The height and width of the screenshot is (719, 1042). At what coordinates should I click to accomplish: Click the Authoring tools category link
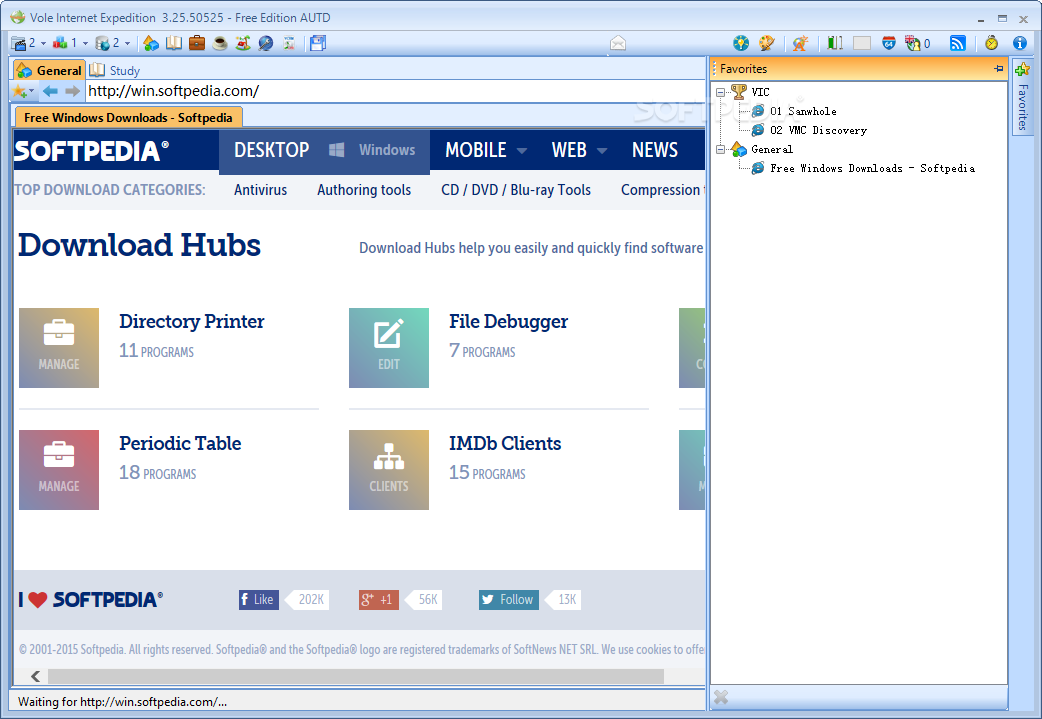pos(364,190)
